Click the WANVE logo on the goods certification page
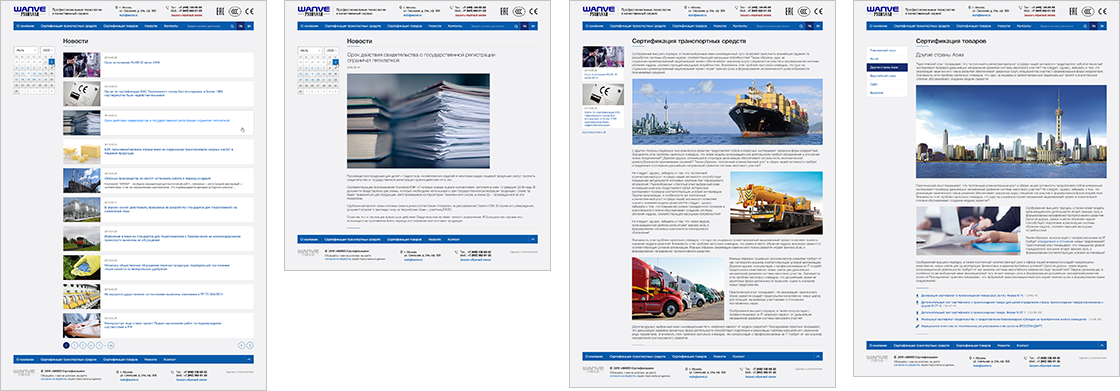The image size is (1120, 391). tap(883, 11)
